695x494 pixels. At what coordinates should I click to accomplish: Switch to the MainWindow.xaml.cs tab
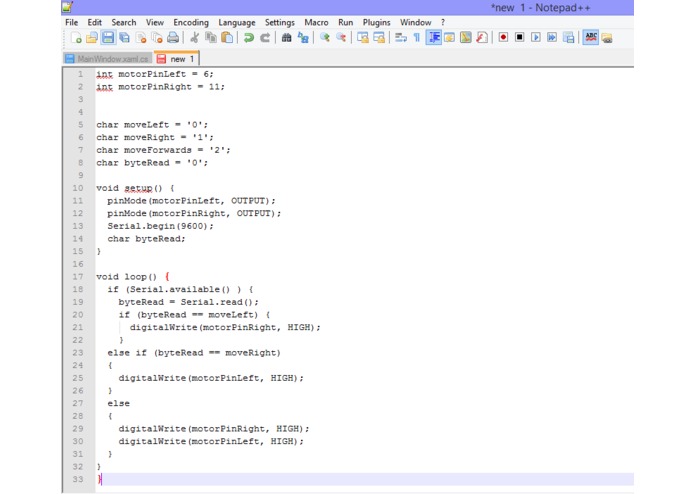(x=107, y=58)
